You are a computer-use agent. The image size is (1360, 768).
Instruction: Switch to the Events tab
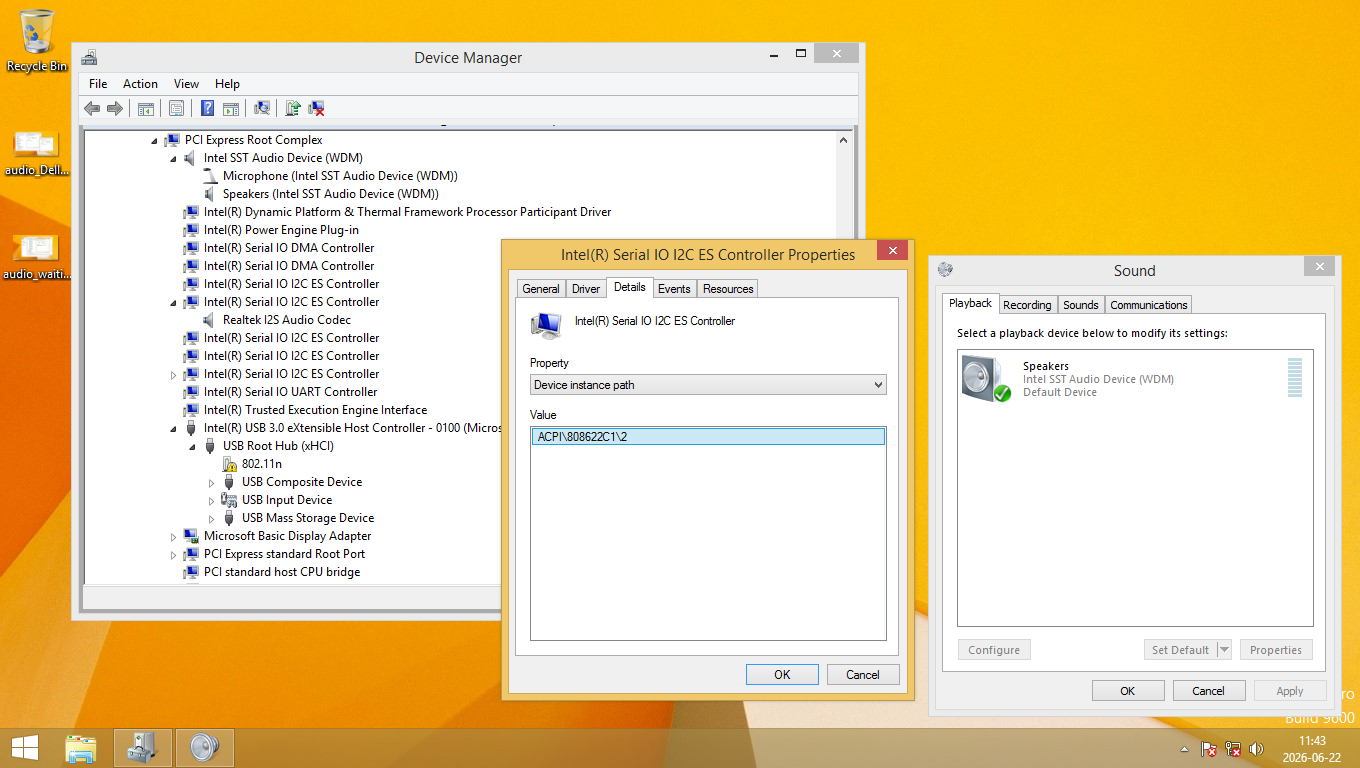tap(674, 289)
